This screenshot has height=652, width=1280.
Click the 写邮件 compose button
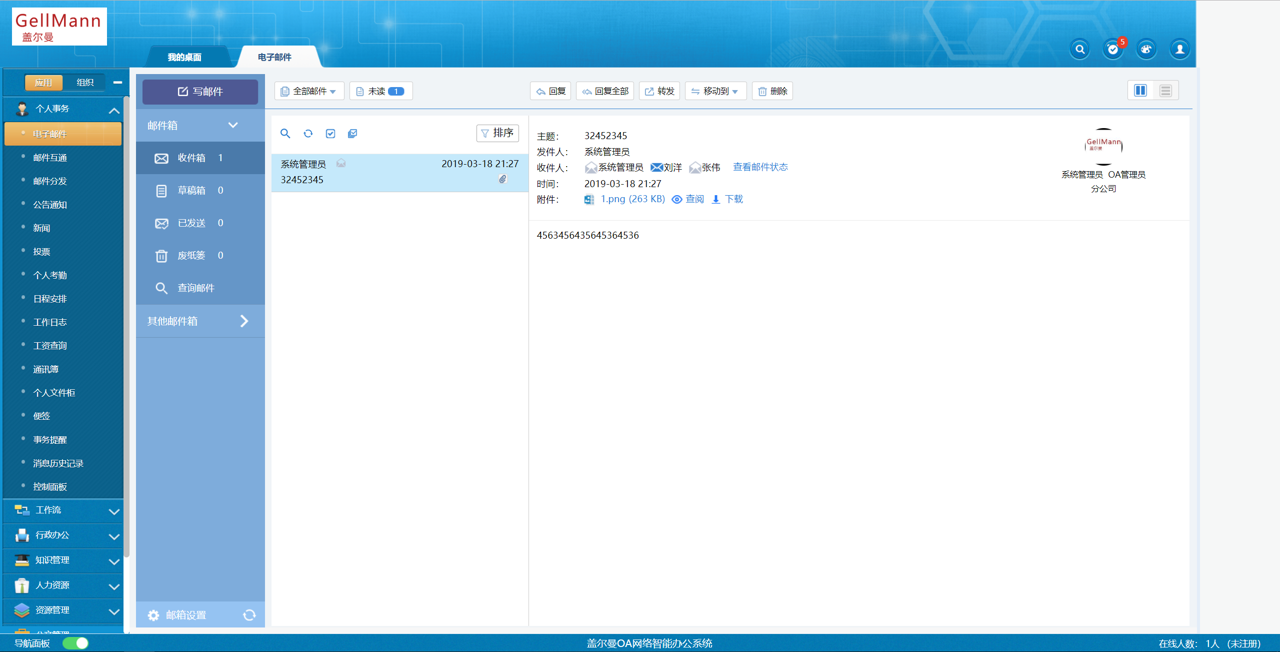coord(200,91)
